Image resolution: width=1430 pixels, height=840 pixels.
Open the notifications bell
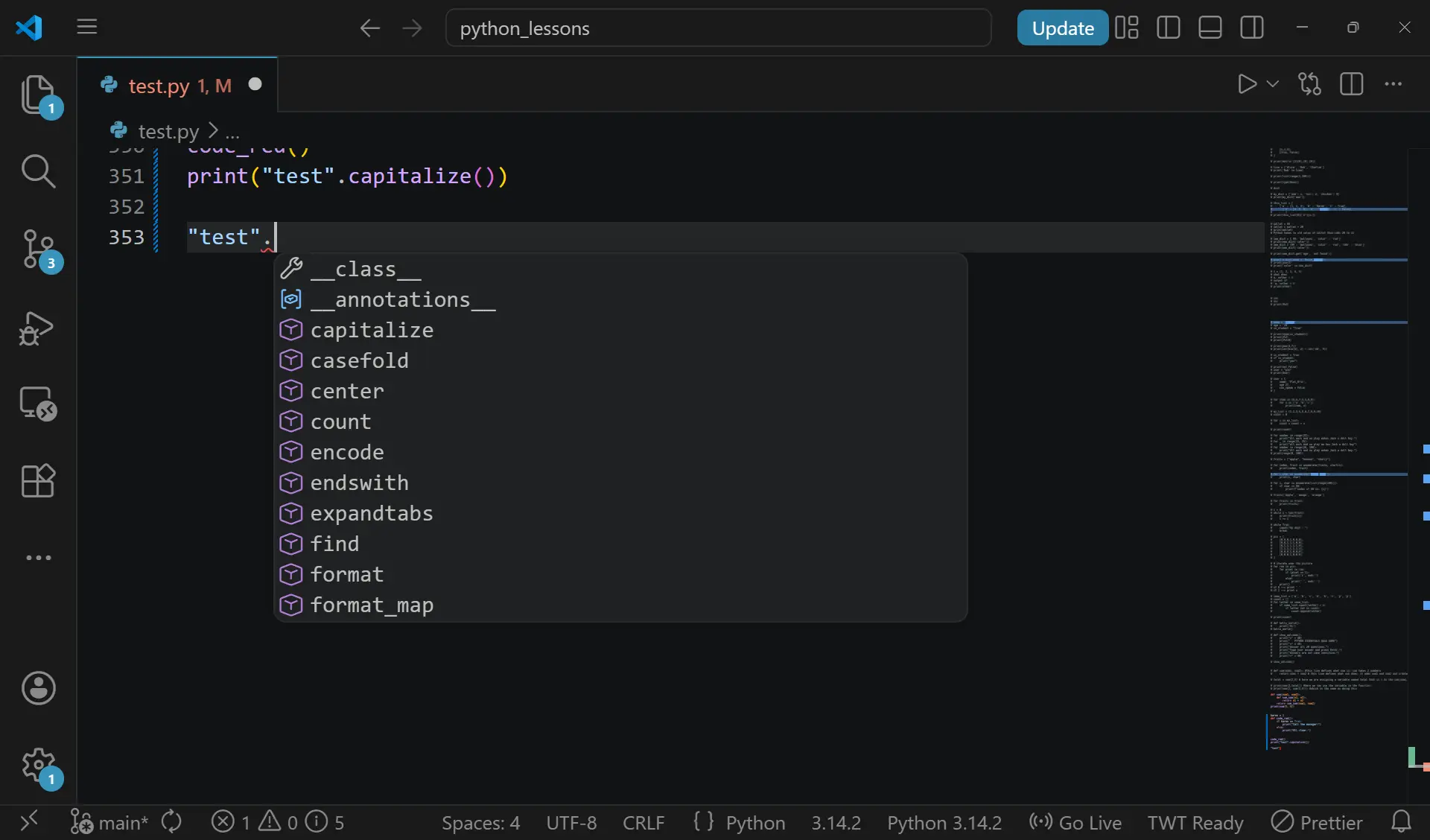(x=1401, y=822)
